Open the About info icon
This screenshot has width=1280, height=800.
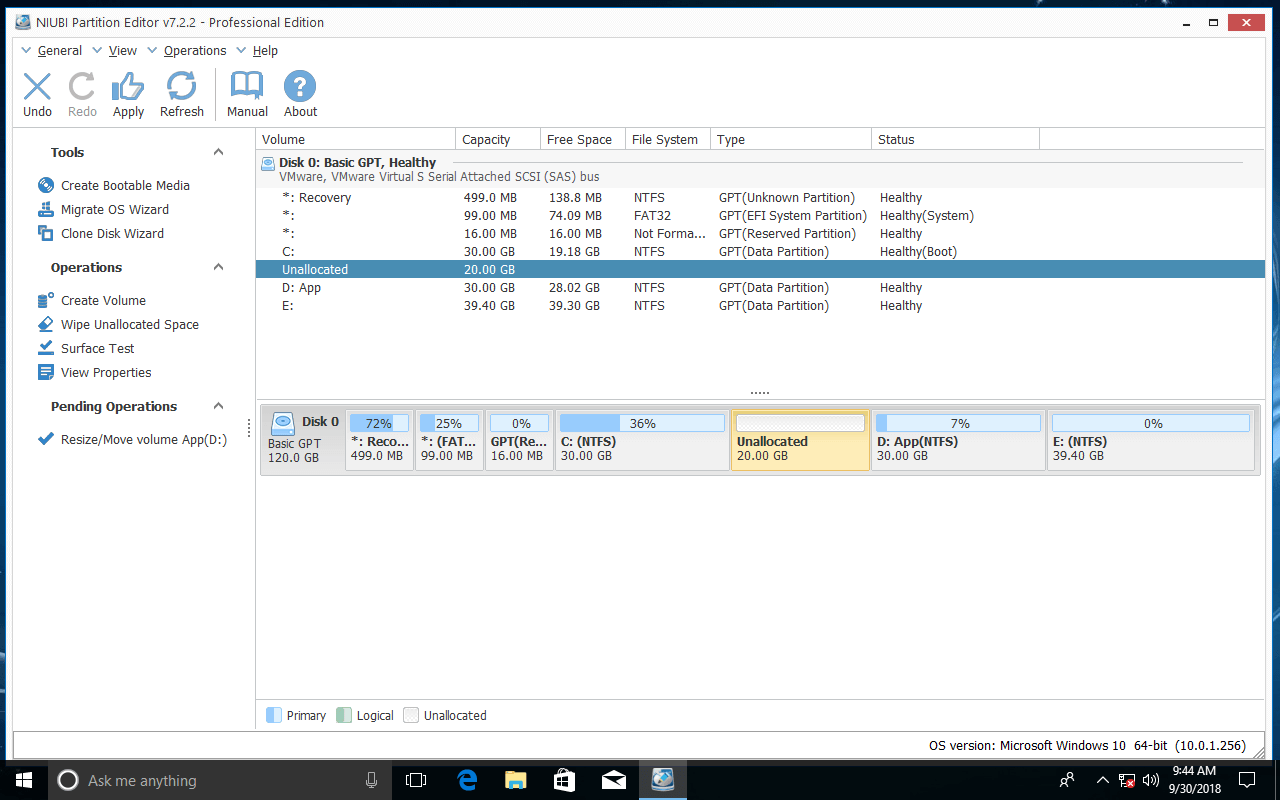click(300, 86)
